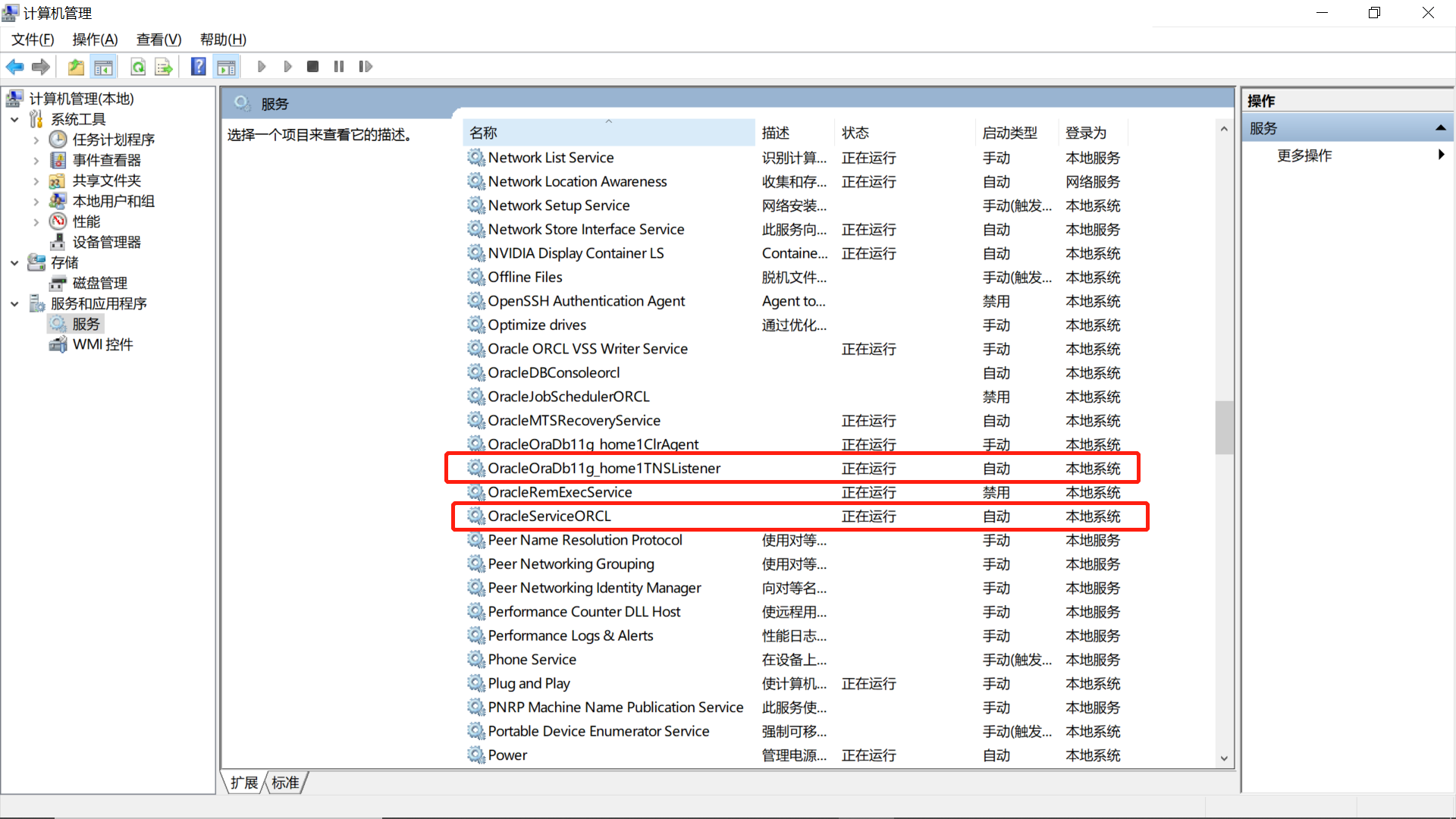The width and height of the screenshot is (1456, 819).
Task: Open the 操作(A) menu
Action: pos(95,39)
